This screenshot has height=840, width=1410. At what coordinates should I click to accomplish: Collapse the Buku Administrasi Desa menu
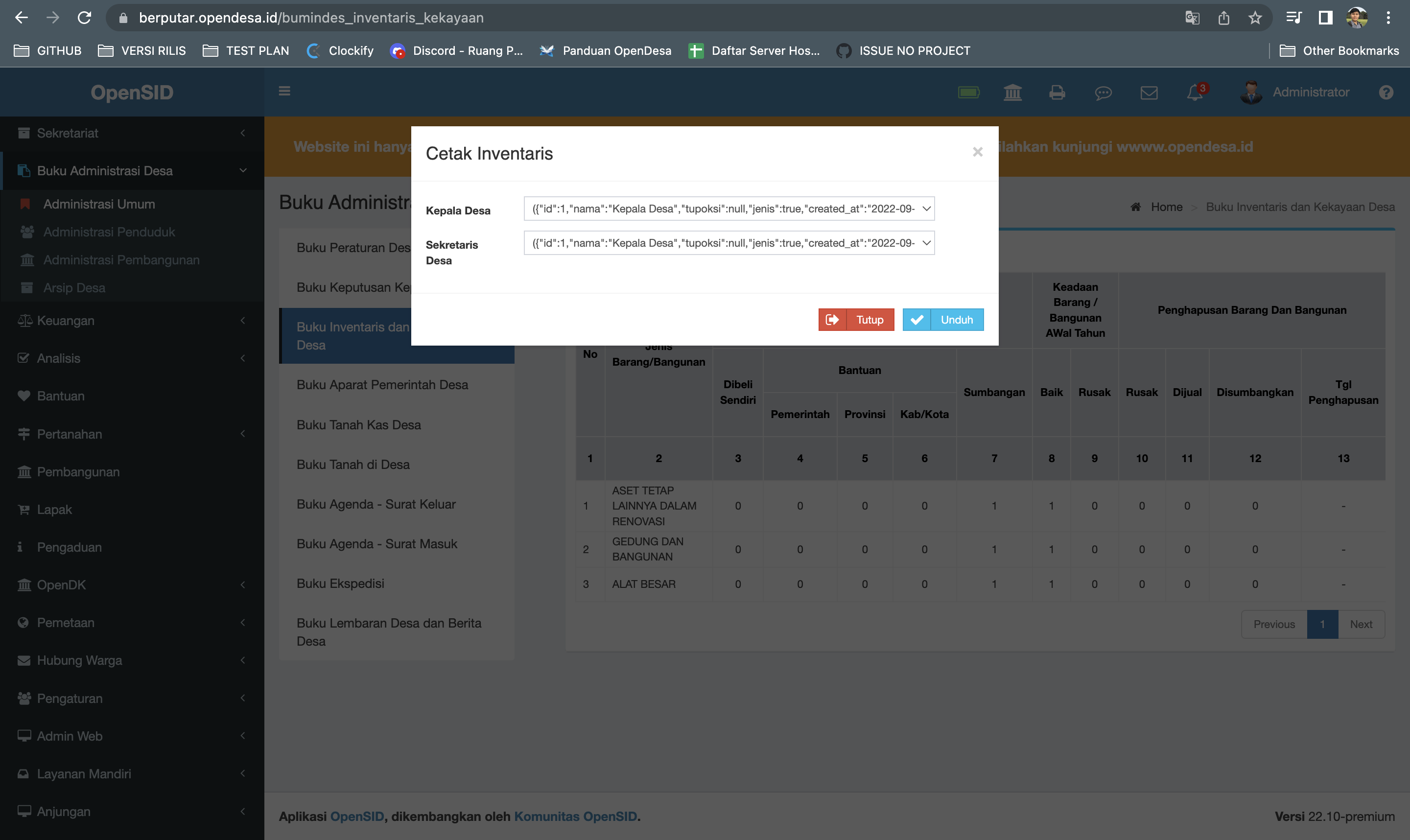tap(132, 170)
